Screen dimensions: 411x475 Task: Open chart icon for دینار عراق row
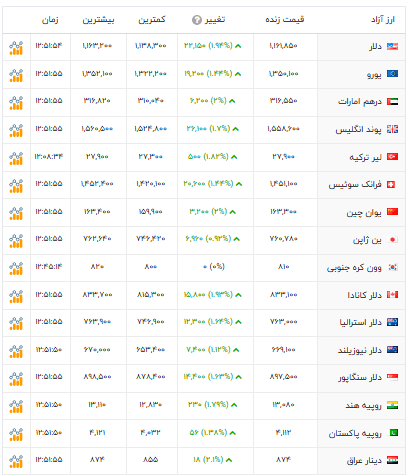[16, 461]
